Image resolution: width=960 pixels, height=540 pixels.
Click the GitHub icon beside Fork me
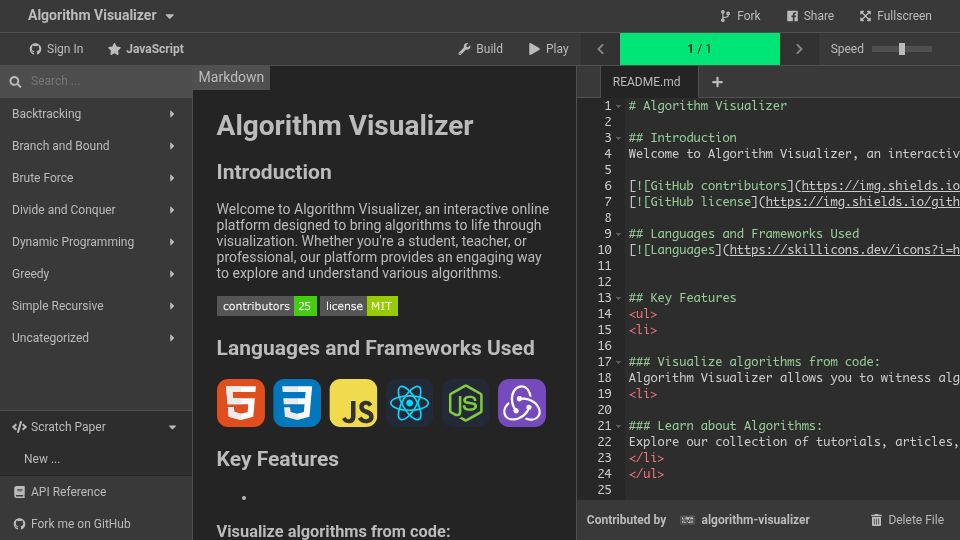tap(19, 524)
